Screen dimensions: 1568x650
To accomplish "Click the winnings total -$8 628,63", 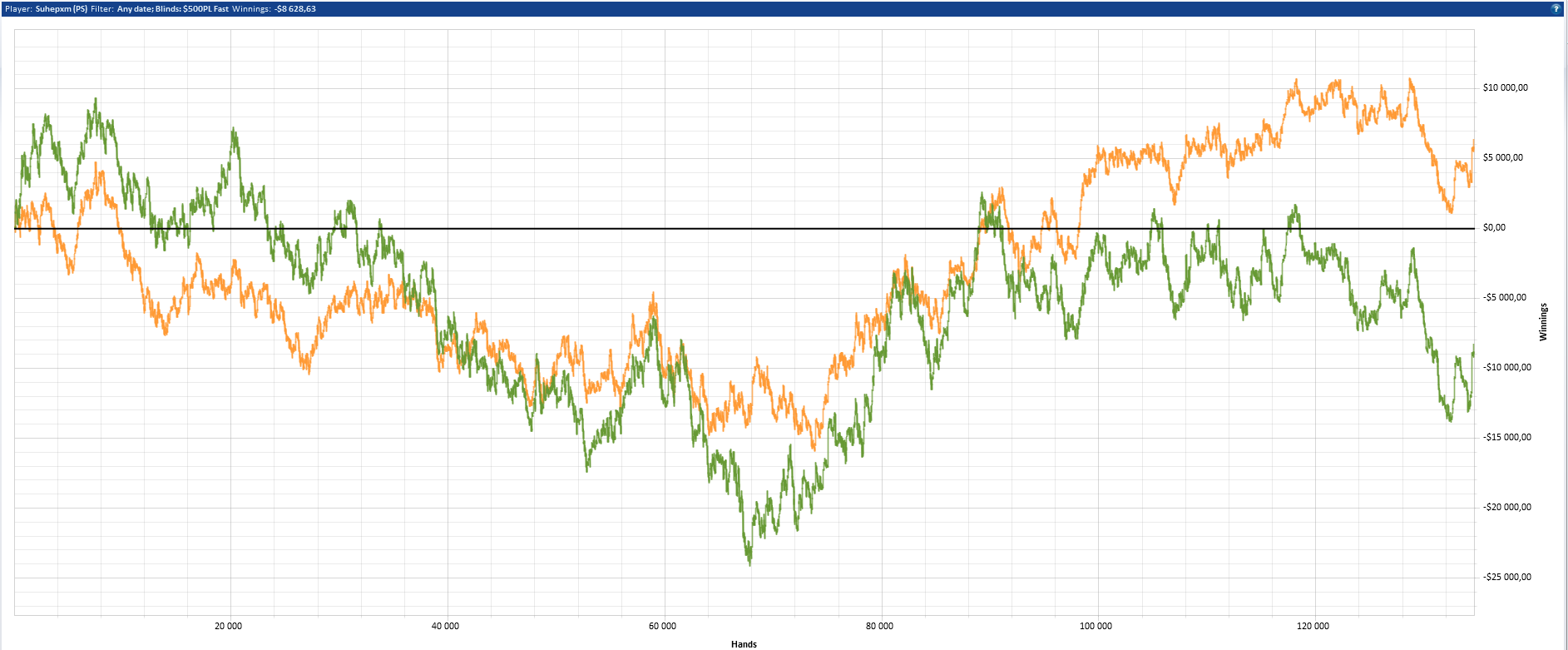I will click(x=295, y=9).
